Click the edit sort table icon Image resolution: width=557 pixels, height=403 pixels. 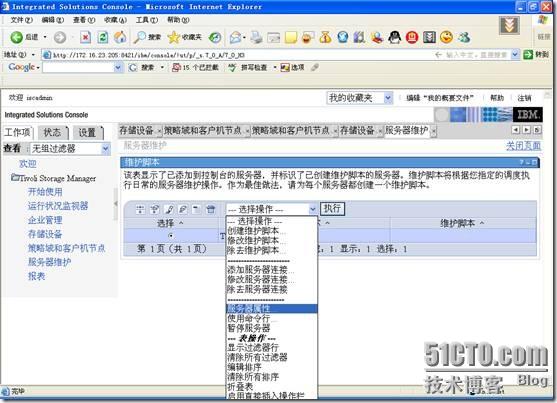point(169,209)
